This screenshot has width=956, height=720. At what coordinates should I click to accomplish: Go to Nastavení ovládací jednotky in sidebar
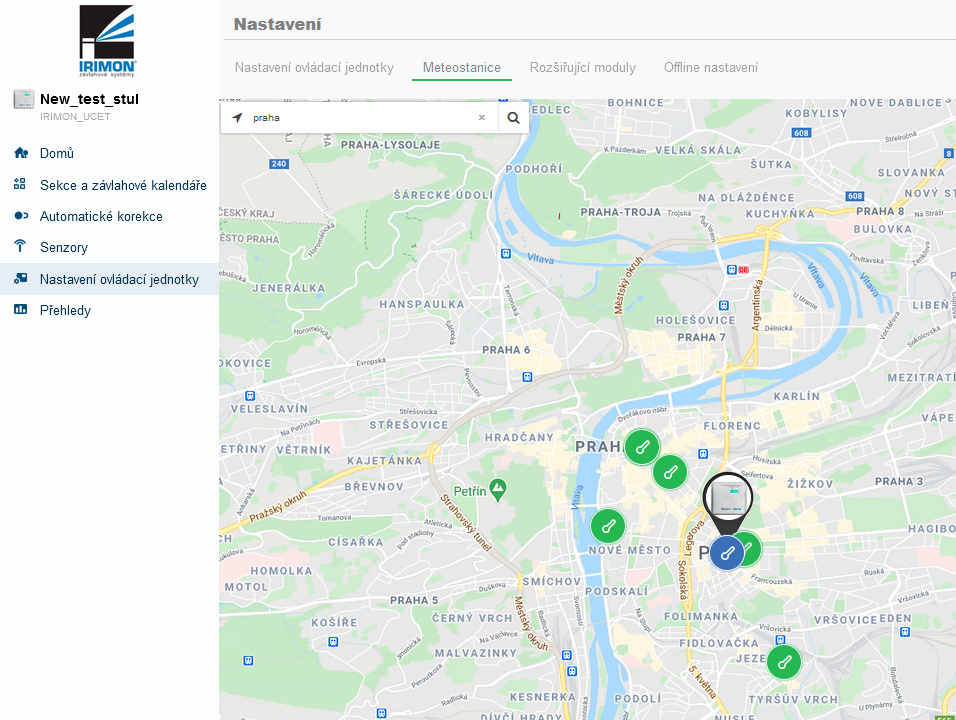tap(119, 279)
